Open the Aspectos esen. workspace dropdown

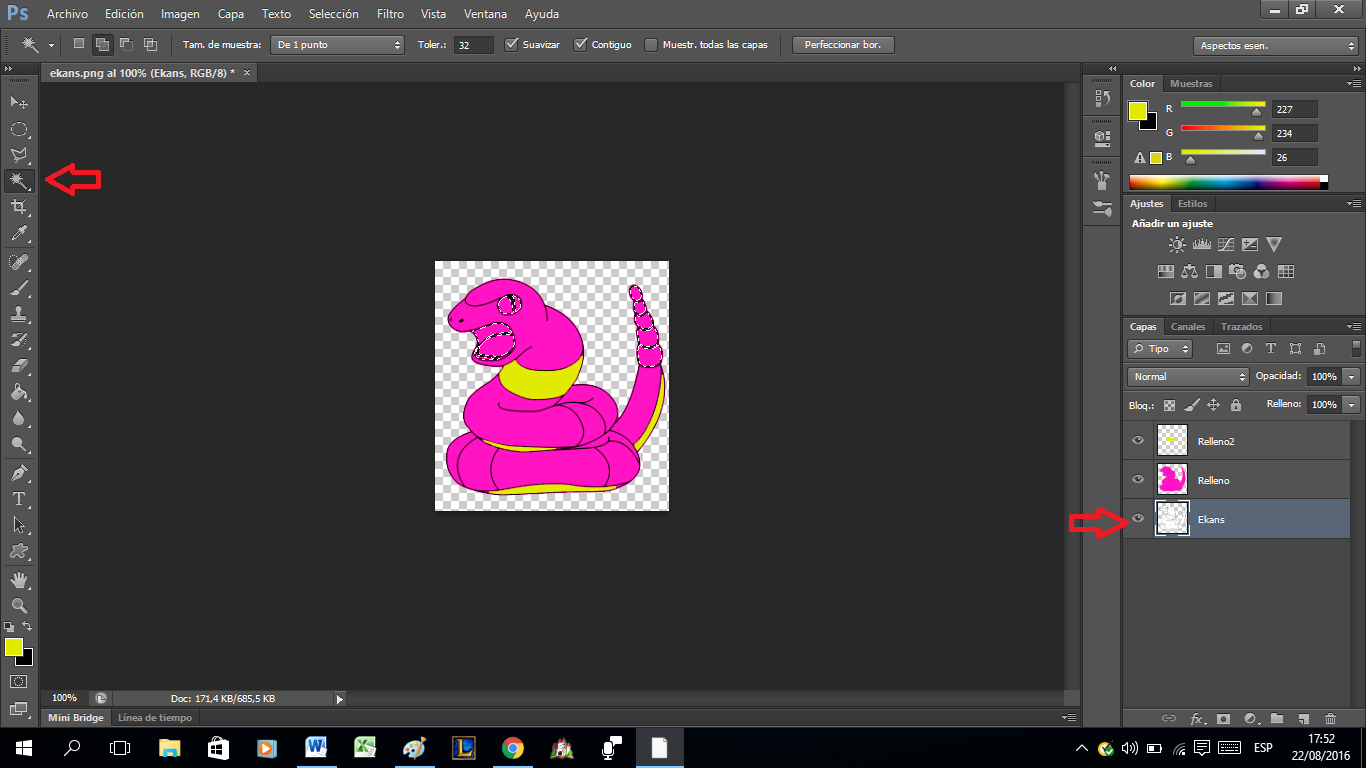tap(1275, 46)
